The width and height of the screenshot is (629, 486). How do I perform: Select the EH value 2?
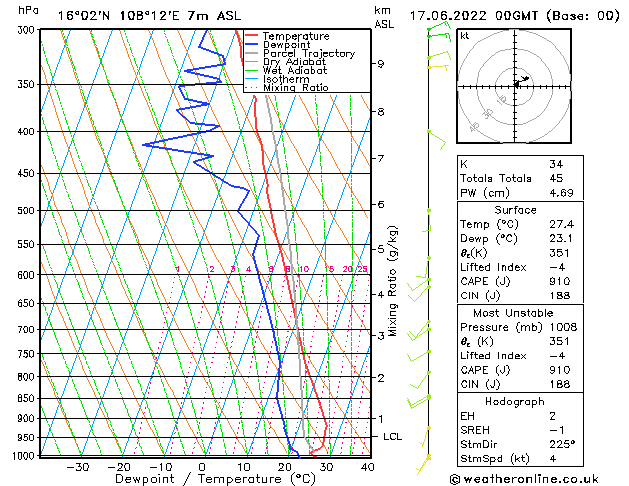553,416
